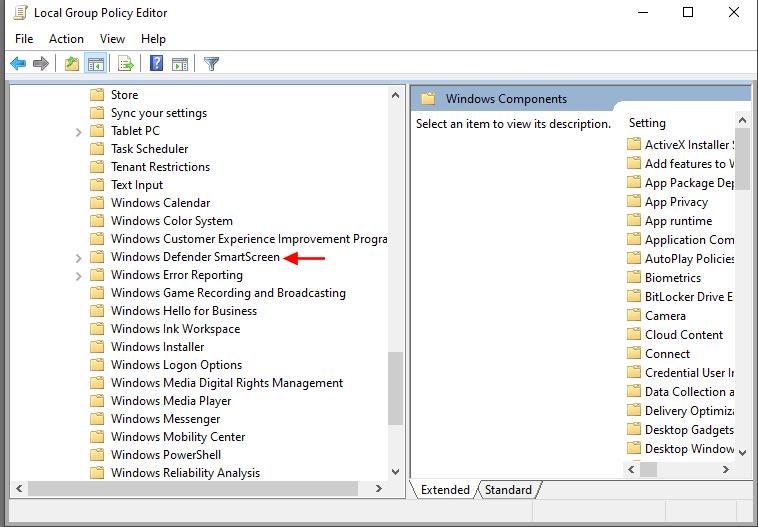Select Windows Media Digital Rights Management
Screen dimensions: 758x527
tap(227, 382)
